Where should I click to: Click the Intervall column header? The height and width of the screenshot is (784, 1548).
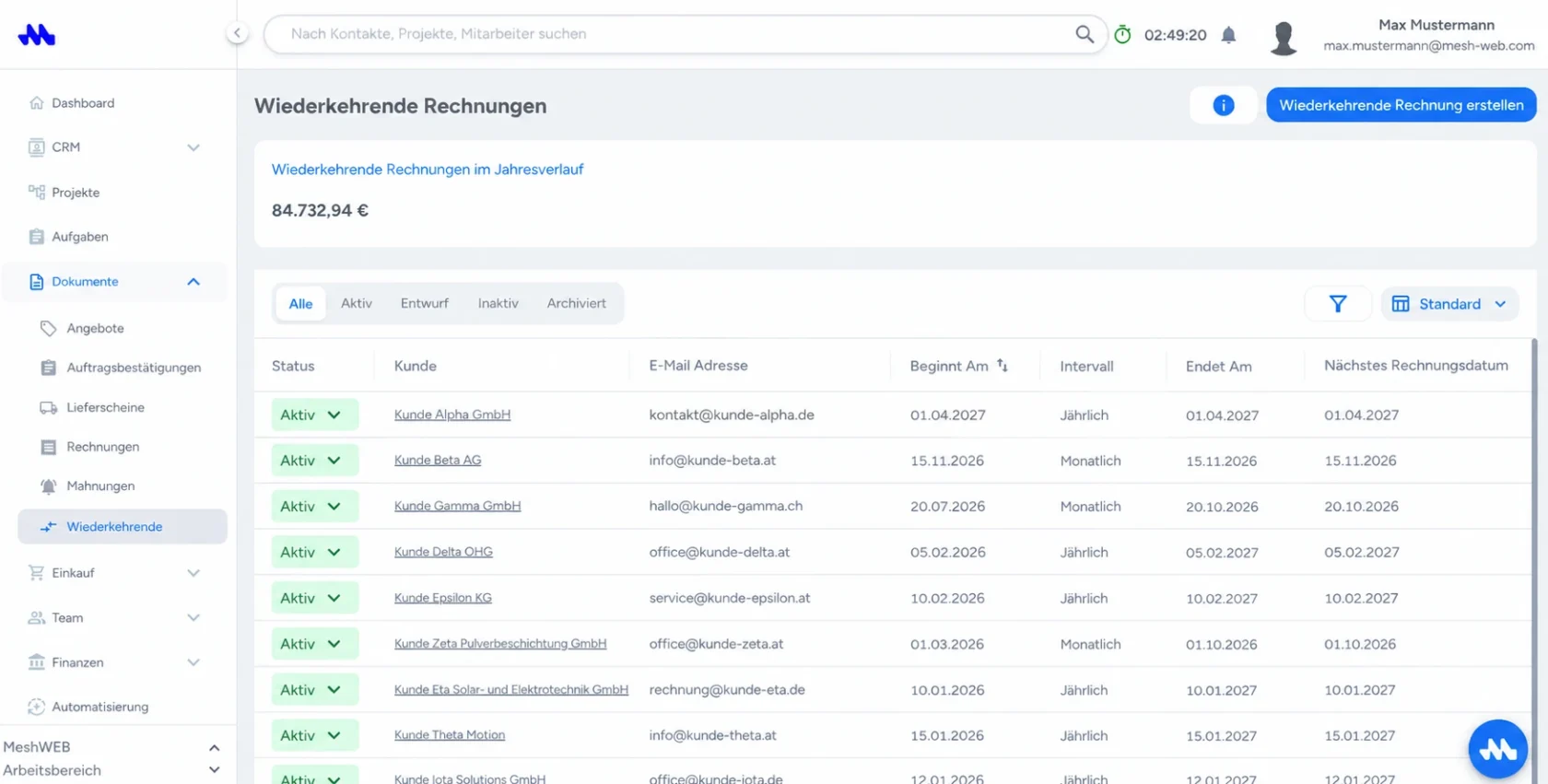[1086, 366]
